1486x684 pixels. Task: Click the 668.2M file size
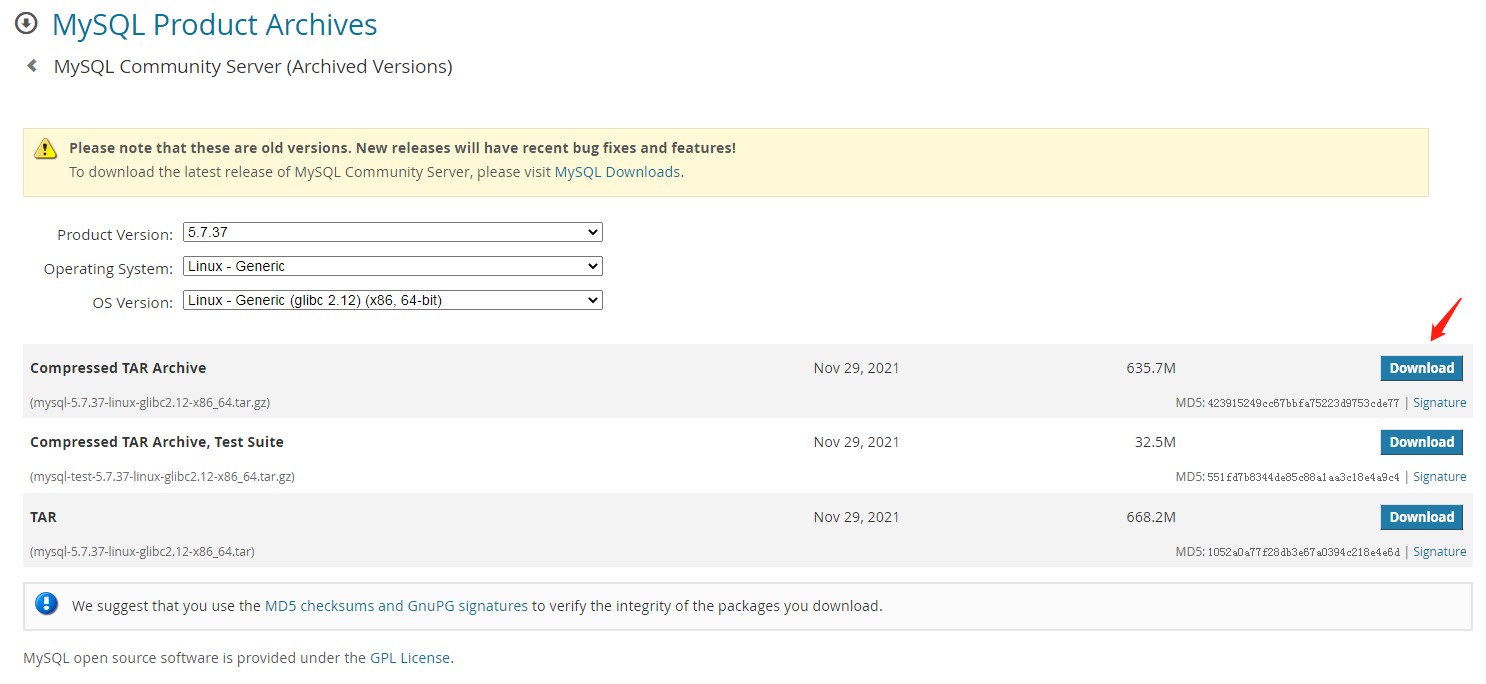[x=1151, y=517]
